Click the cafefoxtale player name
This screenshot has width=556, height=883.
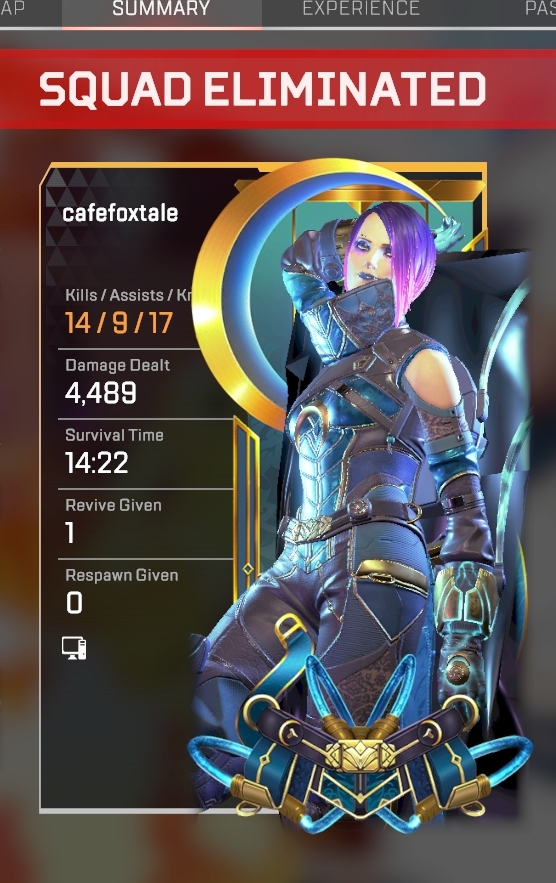click(120, 213)
